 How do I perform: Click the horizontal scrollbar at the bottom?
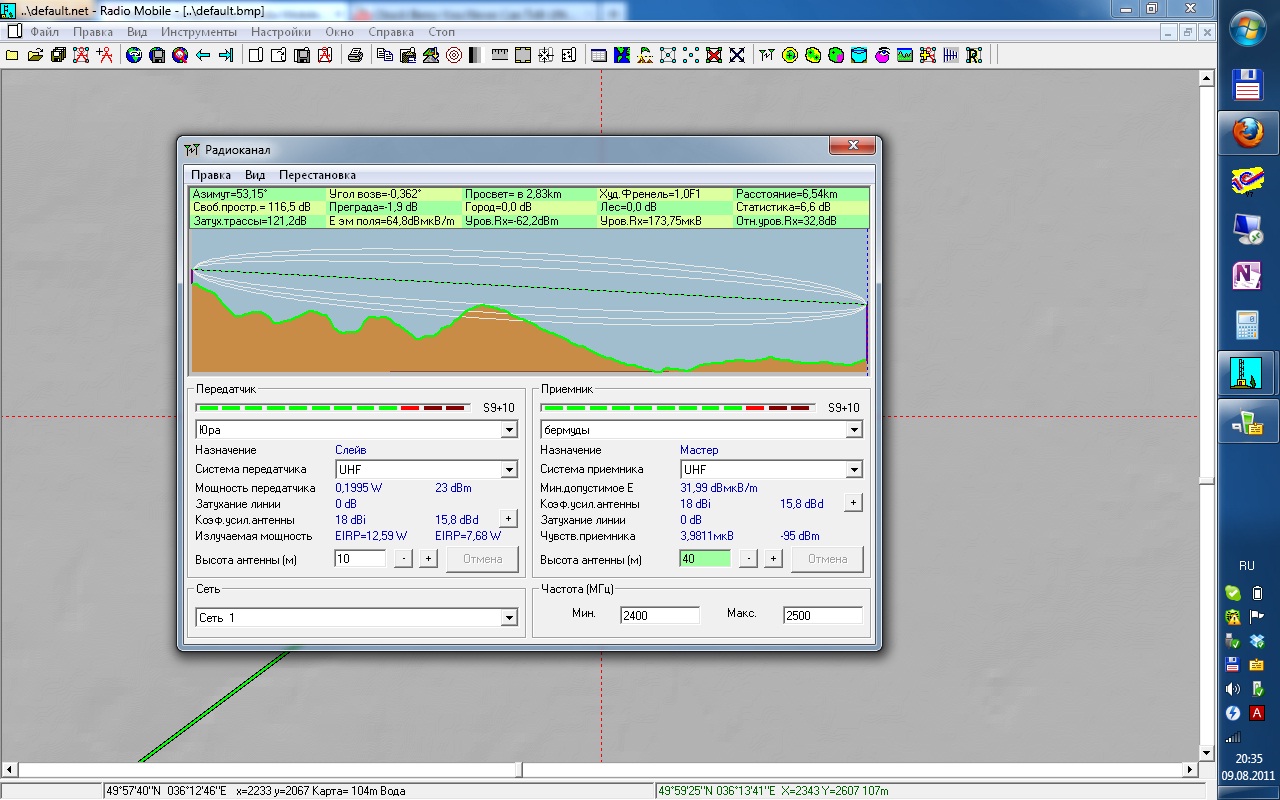pyautogui.click(x=600, y=770)
